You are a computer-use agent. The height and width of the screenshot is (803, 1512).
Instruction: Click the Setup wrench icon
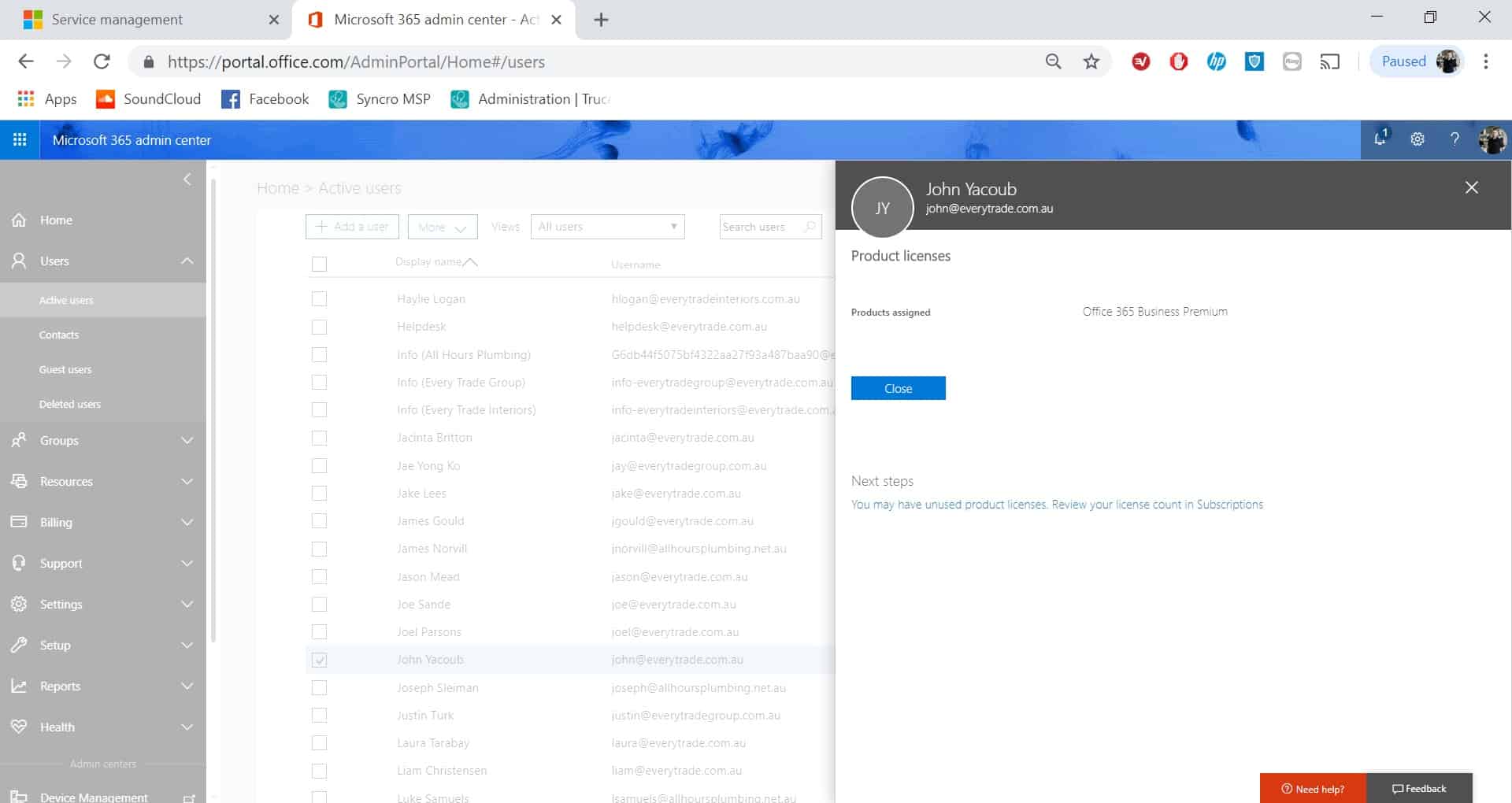(19, 645)
